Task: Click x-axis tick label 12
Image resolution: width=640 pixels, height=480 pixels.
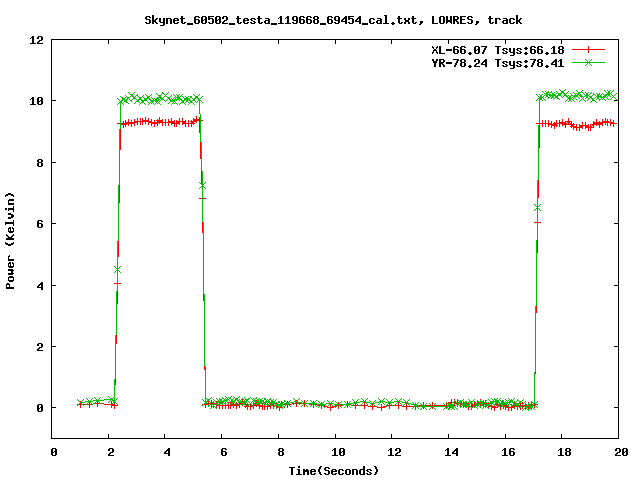Action: [394, 452]
